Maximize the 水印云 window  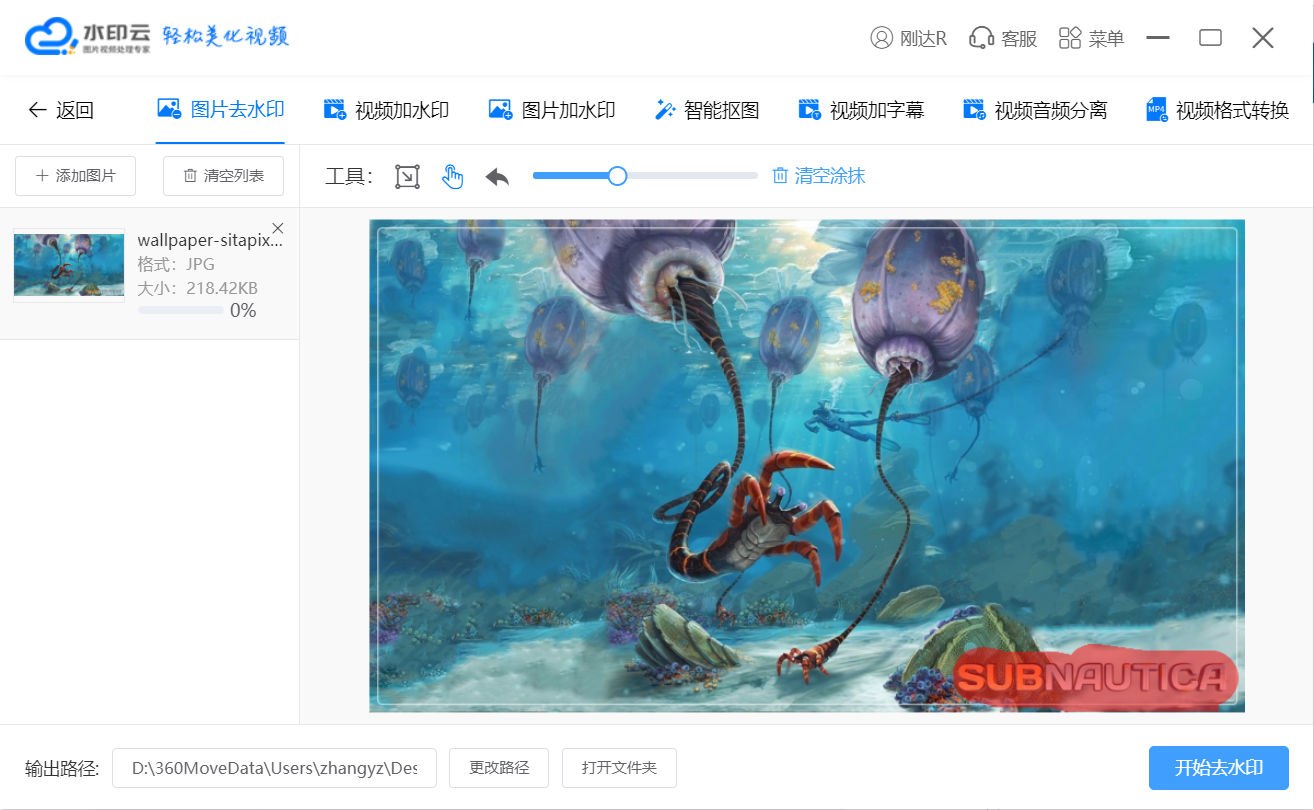point(1210,38)
